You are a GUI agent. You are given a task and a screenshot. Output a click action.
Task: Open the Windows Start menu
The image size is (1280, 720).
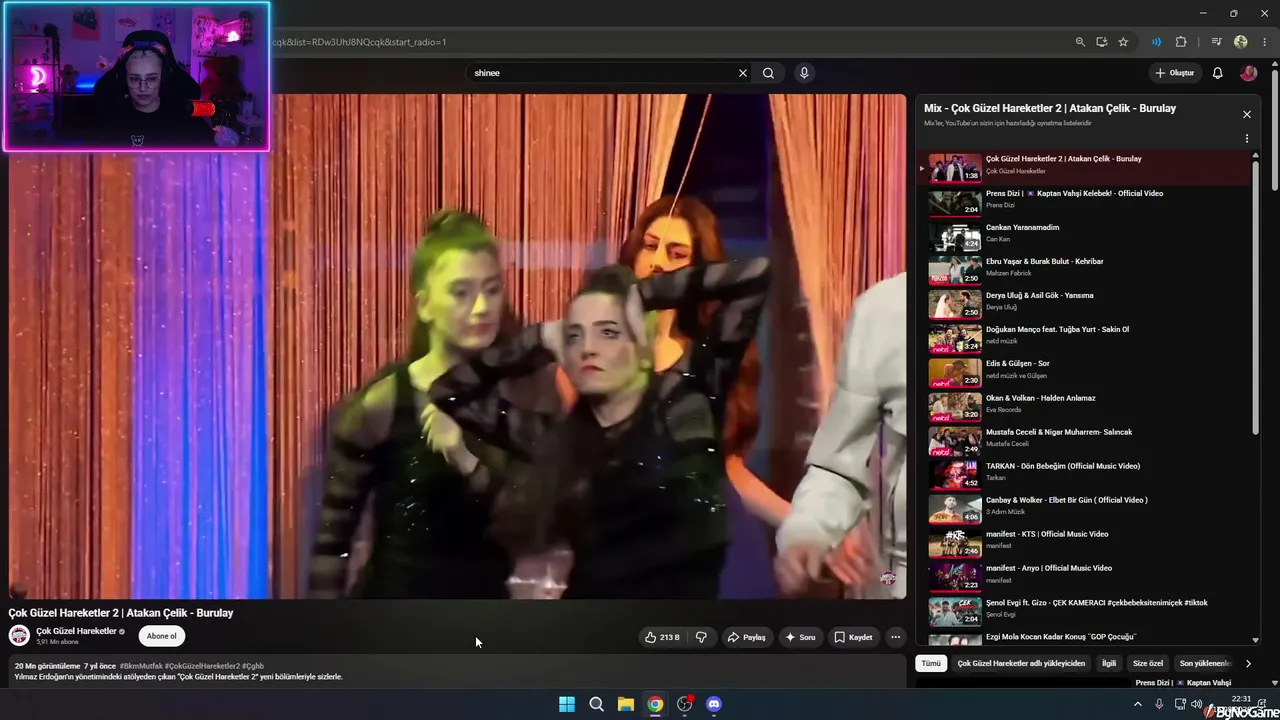(x=567, y=704)
